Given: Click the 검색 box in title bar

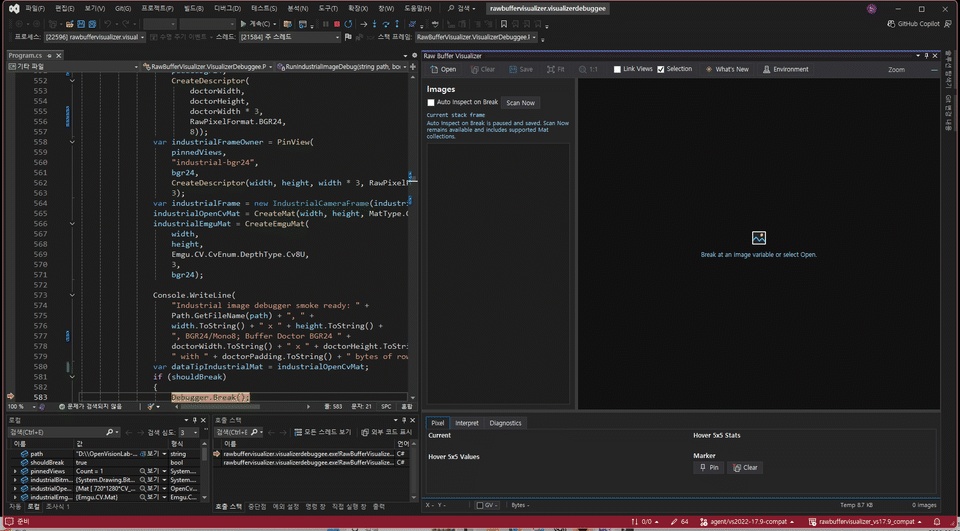Looking at the screenshot, I should pyautogui.click(x=462, y=9).
